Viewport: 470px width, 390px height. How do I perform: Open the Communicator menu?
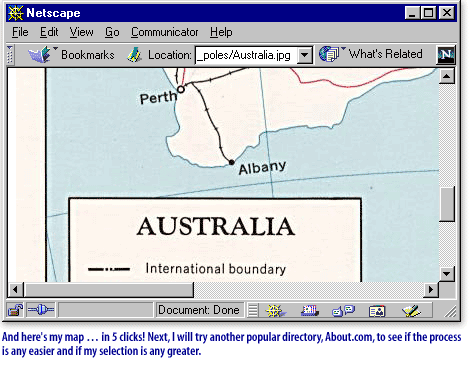click(165, 32)
